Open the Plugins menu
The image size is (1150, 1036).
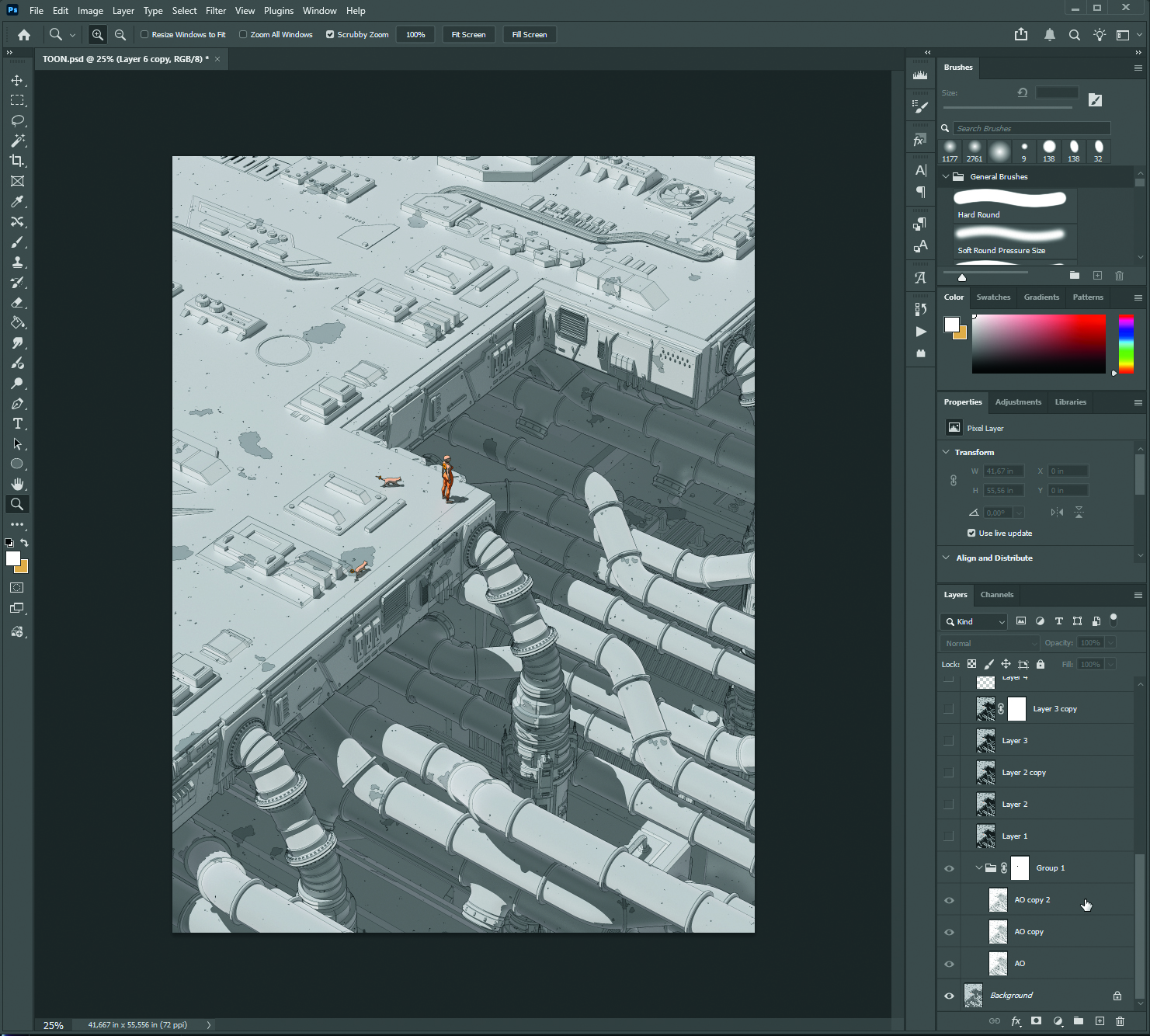click(x=279, y=11)
